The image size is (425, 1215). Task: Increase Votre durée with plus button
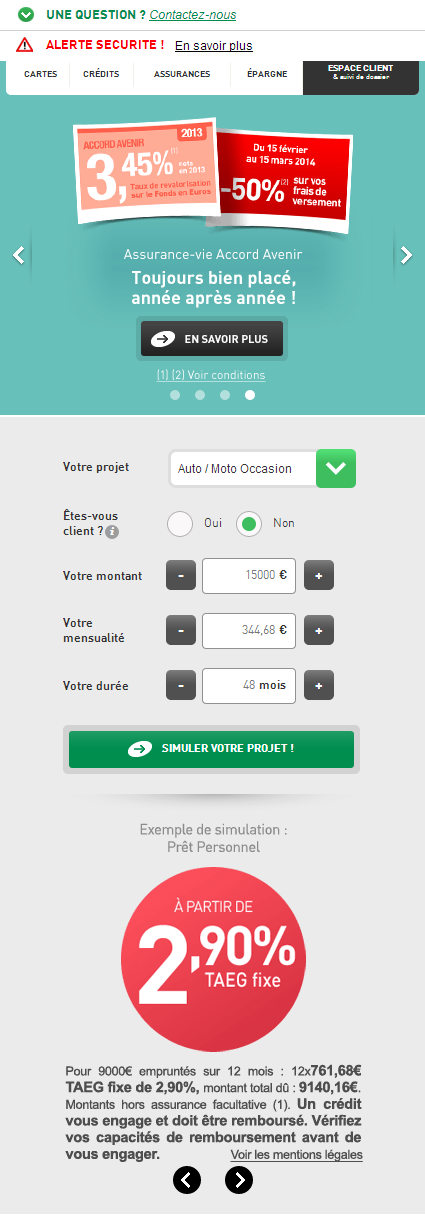click(318, 686)
